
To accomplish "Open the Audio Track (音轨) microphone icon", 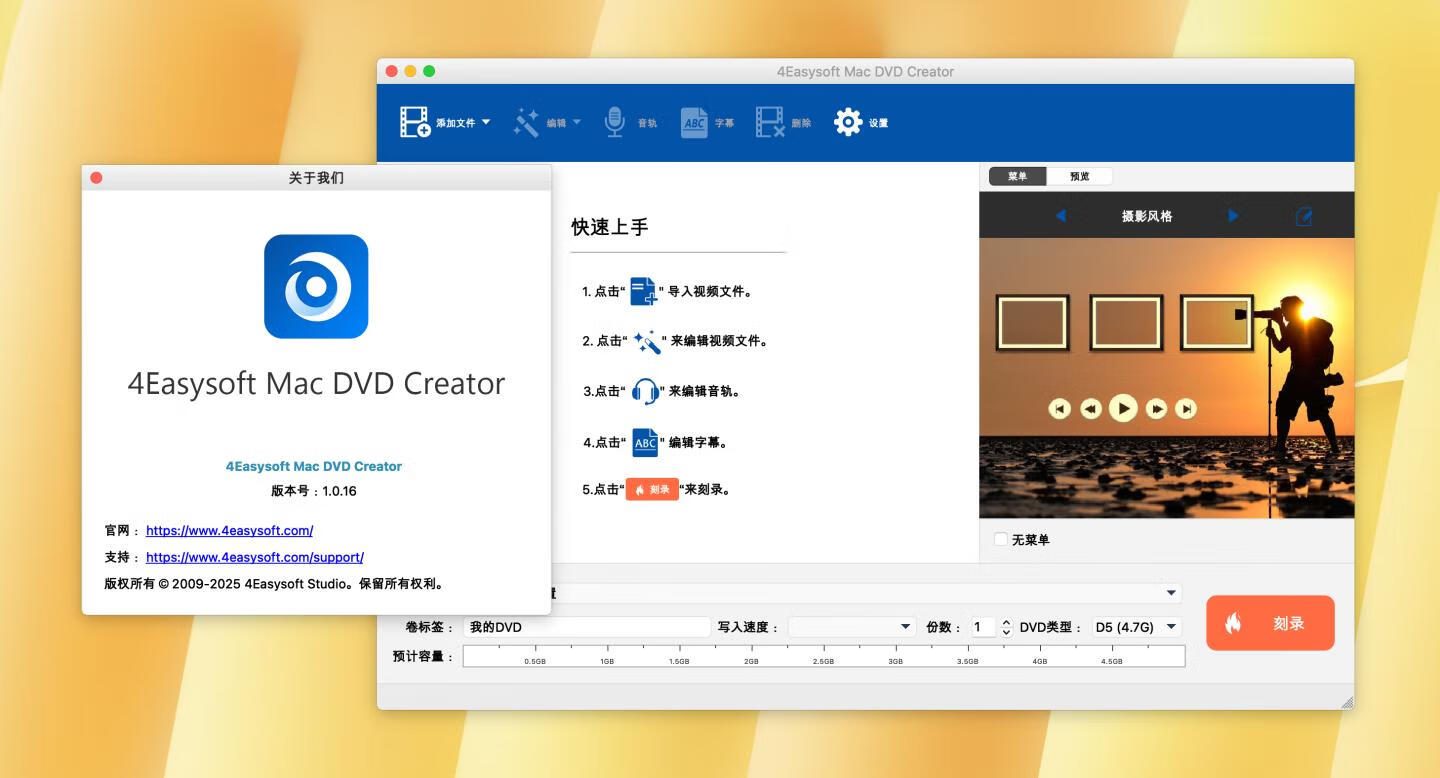I will click(x=614, y=122).
